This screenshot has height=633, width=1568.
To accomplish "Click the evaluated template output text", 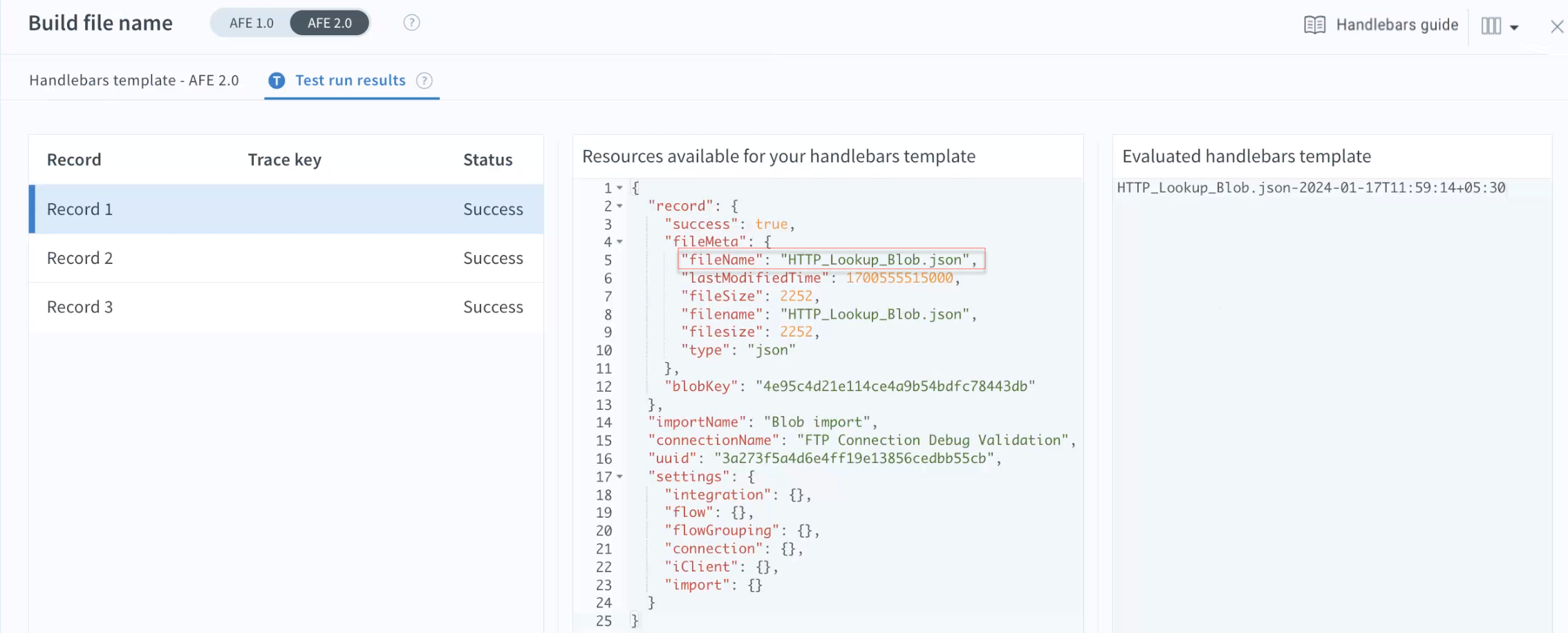I will click(x=1311, y=188).
